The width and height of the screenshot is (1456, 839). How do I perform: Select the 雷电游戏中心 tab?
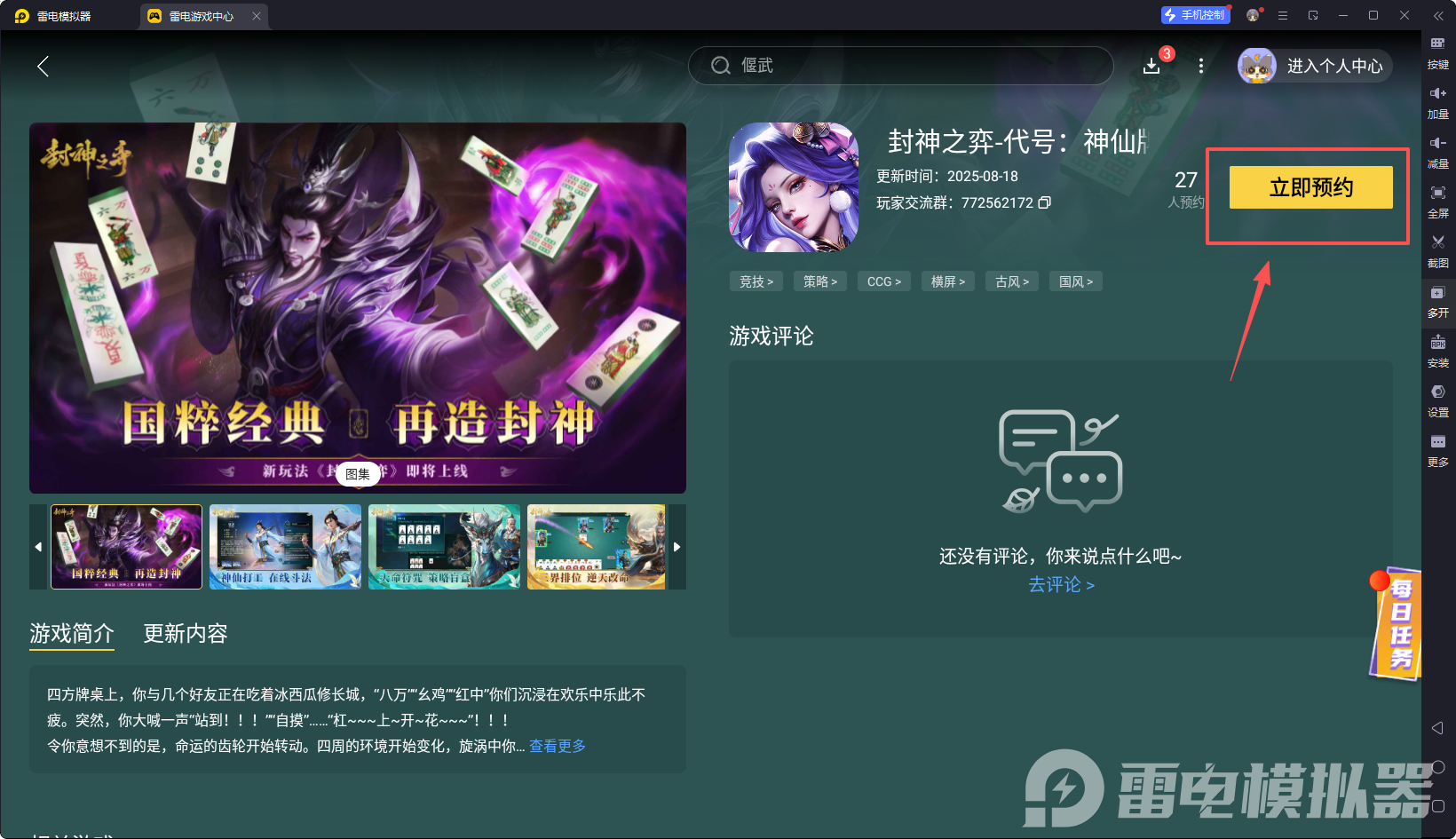click(x=202, y=16)
